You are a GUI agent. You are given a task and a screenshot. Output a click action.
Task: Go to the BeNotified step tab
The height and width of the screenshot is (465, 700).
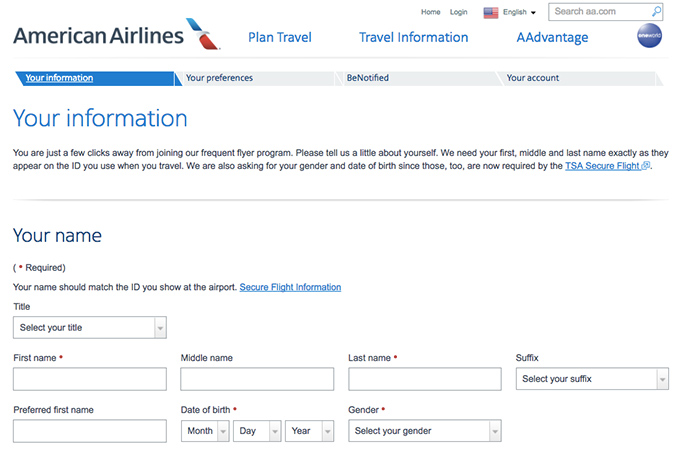pyautogui.click(x=368, y=78)
